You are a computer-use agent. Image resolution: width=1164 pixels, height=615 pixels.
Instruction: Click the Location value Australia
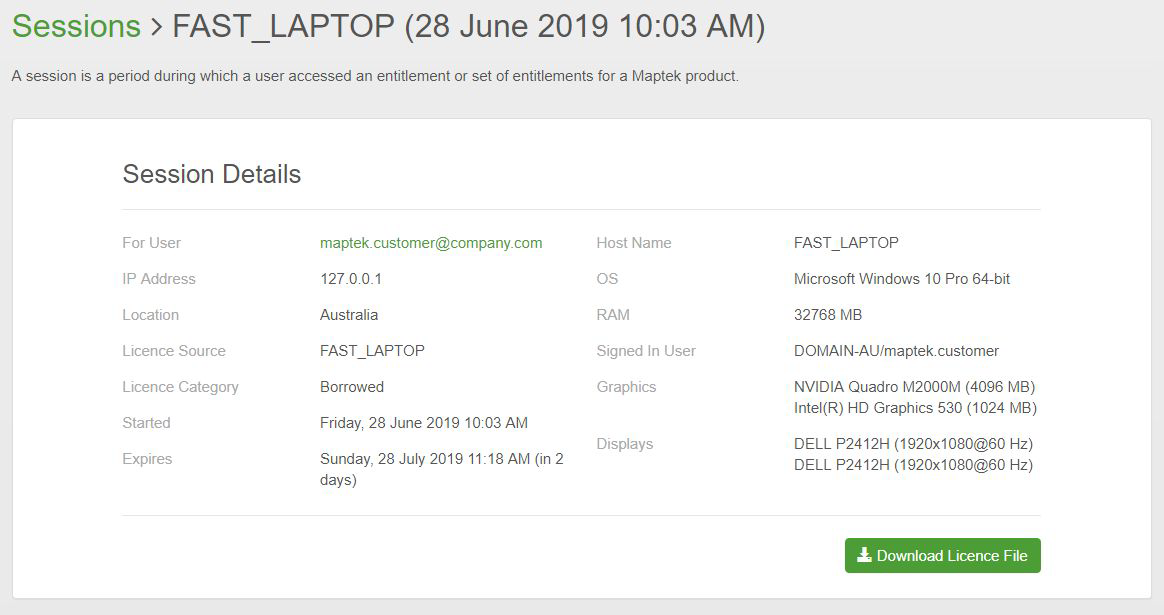pos(349,315)
